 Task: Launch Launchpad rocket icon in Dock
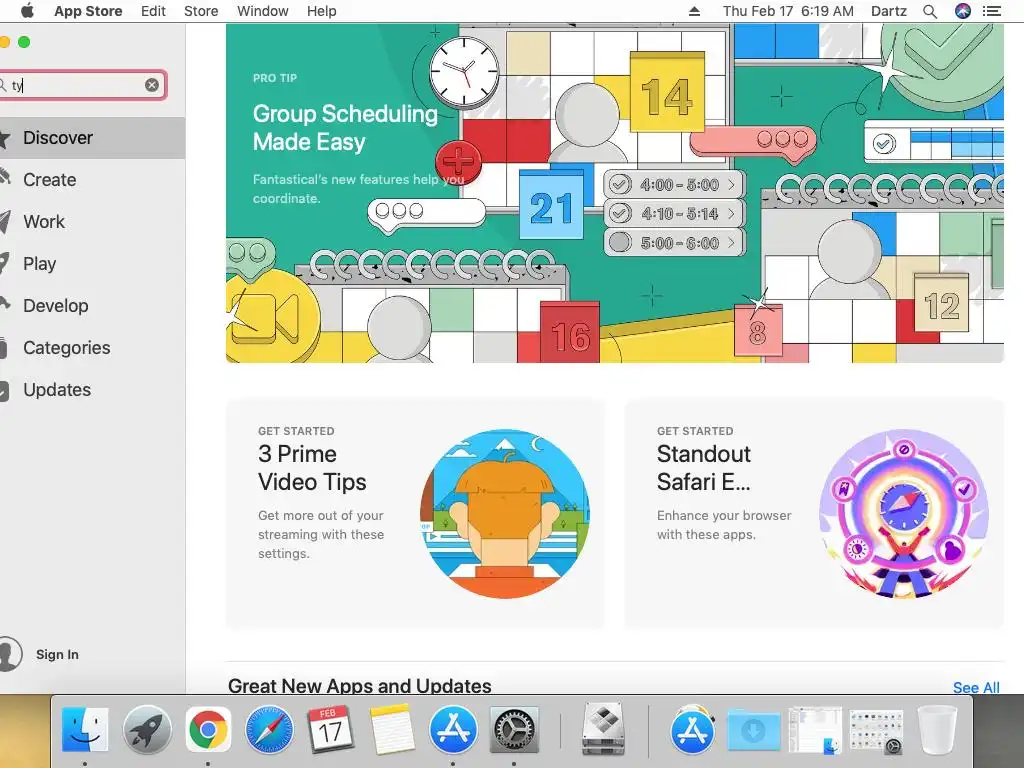click(x=147, y=729)
